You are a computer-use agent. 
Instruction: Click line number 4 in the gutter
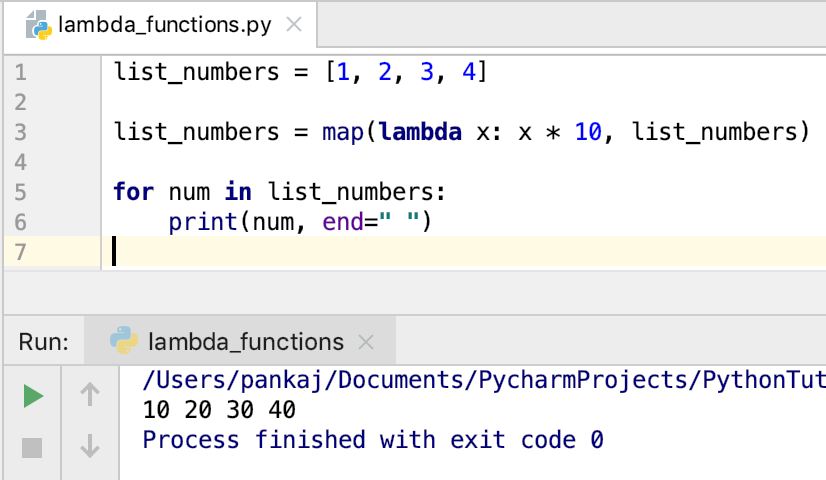tap(21, 162)
